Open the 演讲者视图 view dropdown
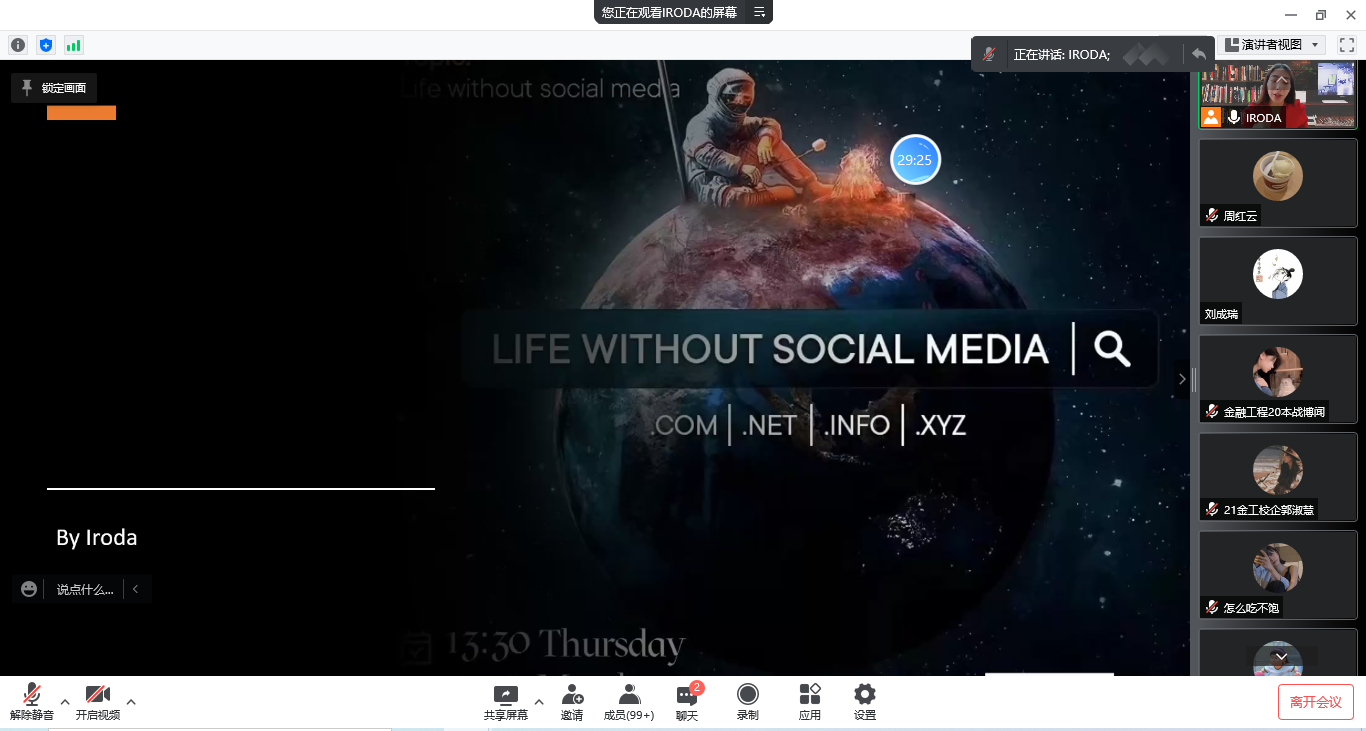 click(1274, 45)
